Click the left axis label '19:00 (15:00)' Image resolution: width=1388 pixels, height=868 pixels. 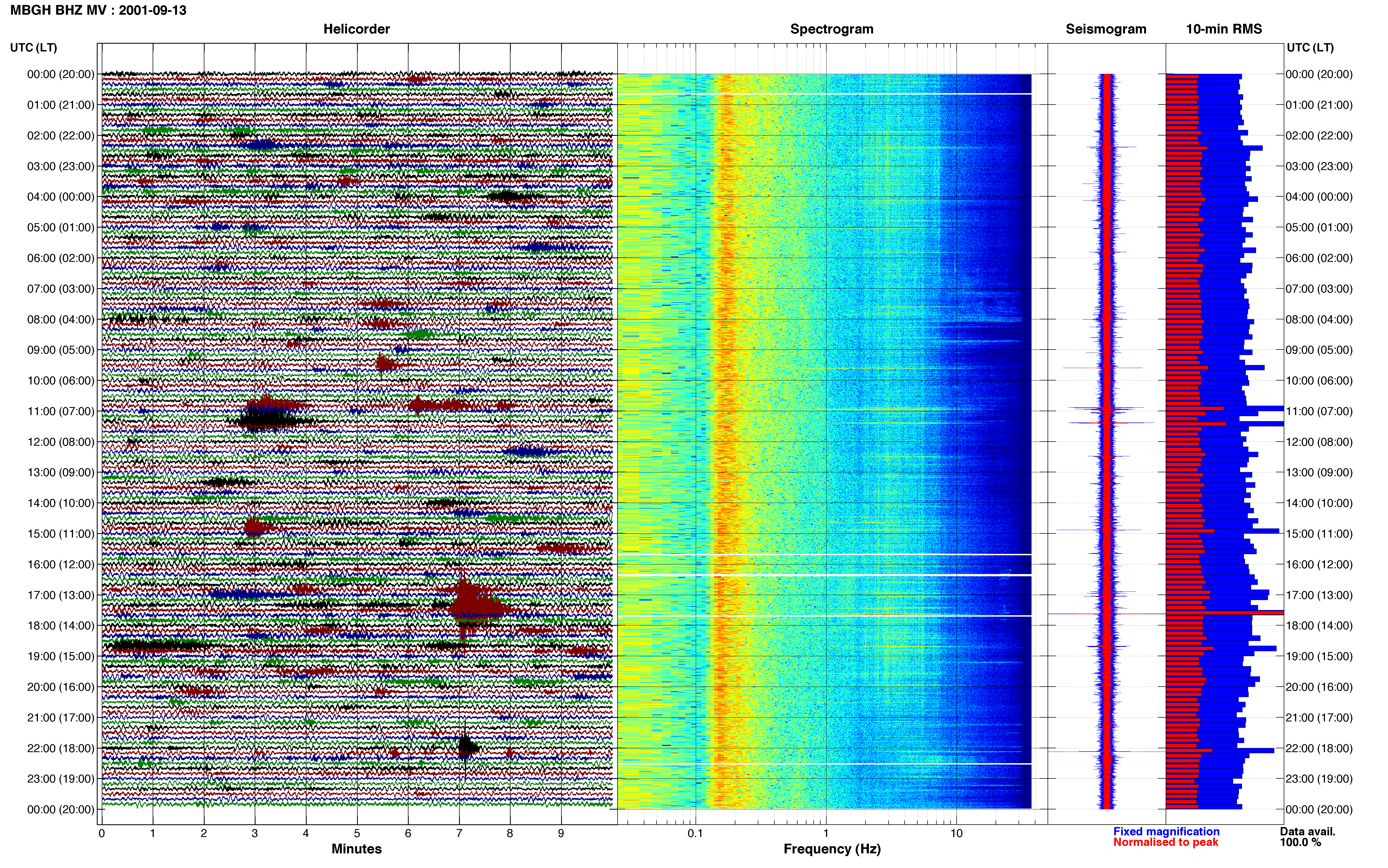pyautogui.click(x=61, y=656)
